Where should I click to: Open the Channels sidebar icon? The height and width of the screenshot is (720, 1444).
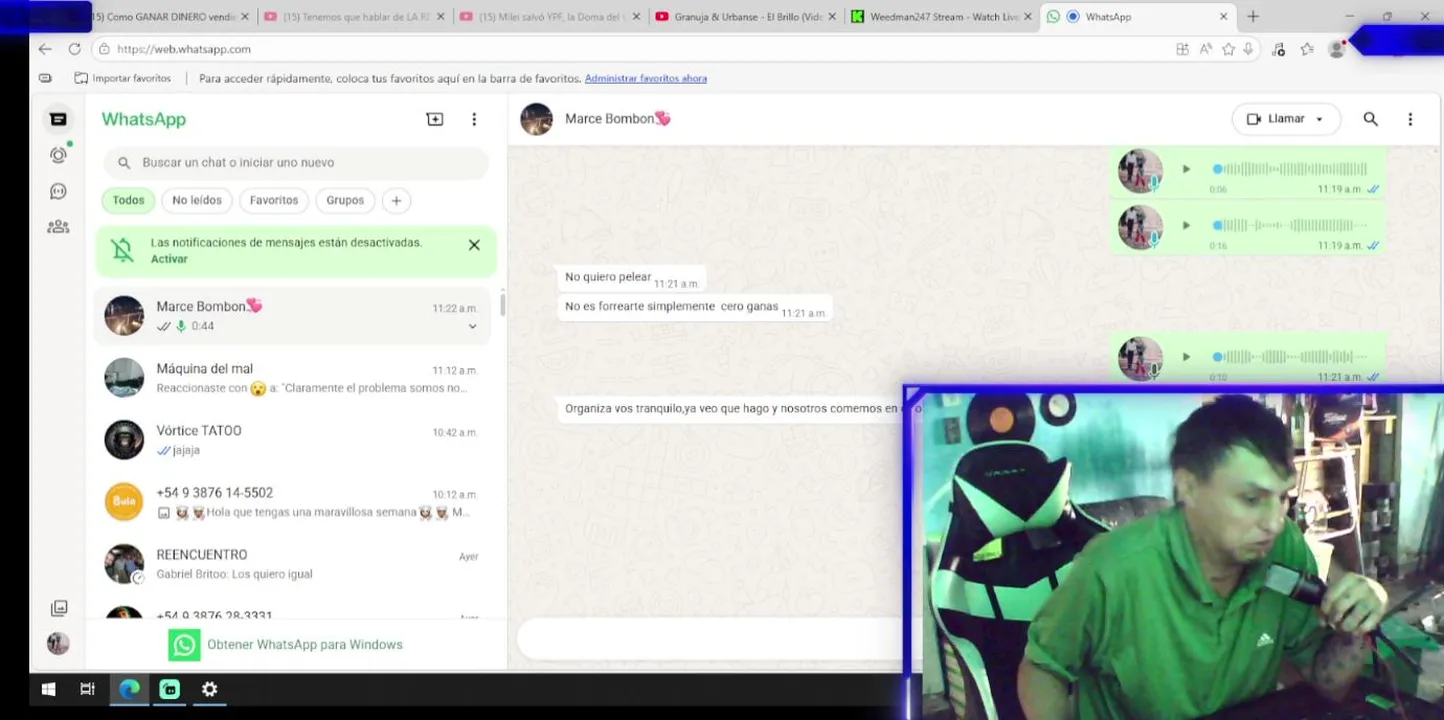58,191
